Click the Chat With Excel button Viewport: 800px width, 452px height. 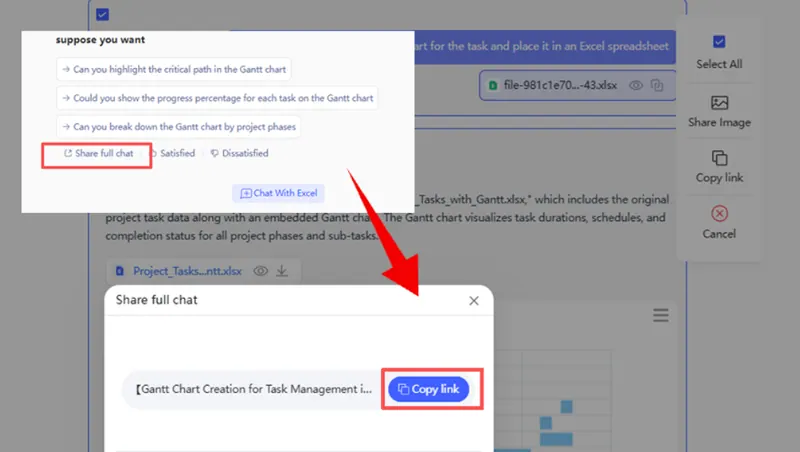278,193
